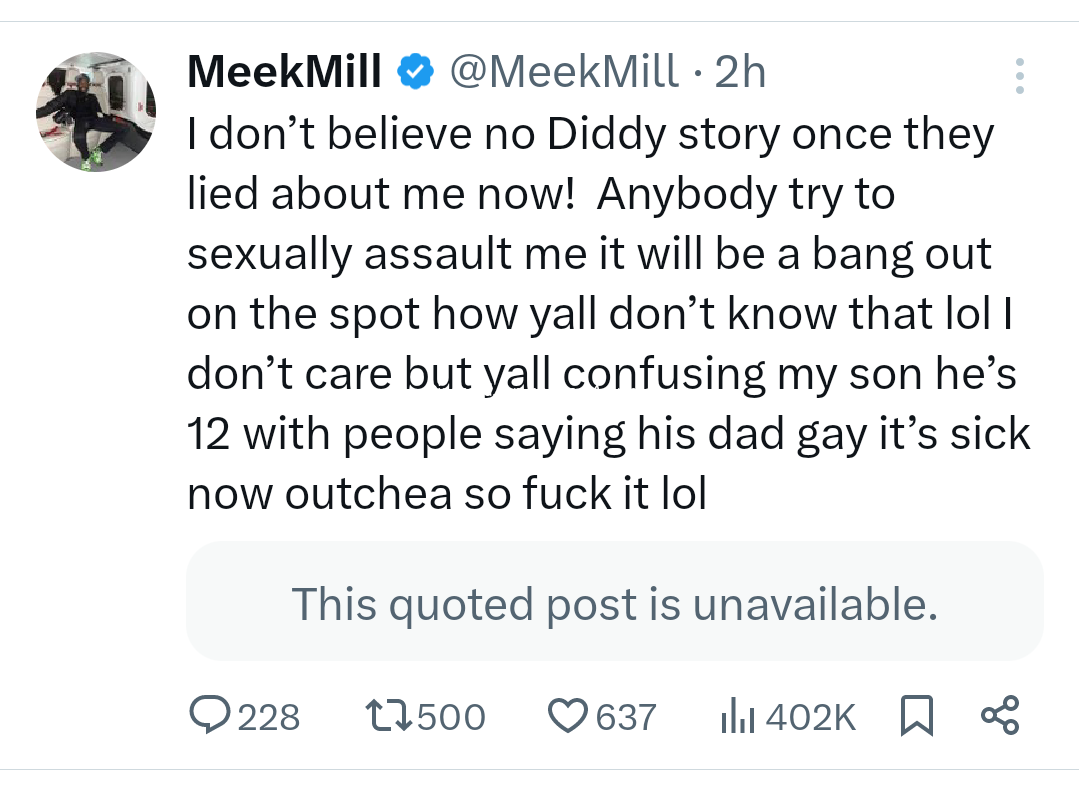Screen dimensions: 1079x785
Task: Click the retweet arrows icon
Action: (386, 716)
